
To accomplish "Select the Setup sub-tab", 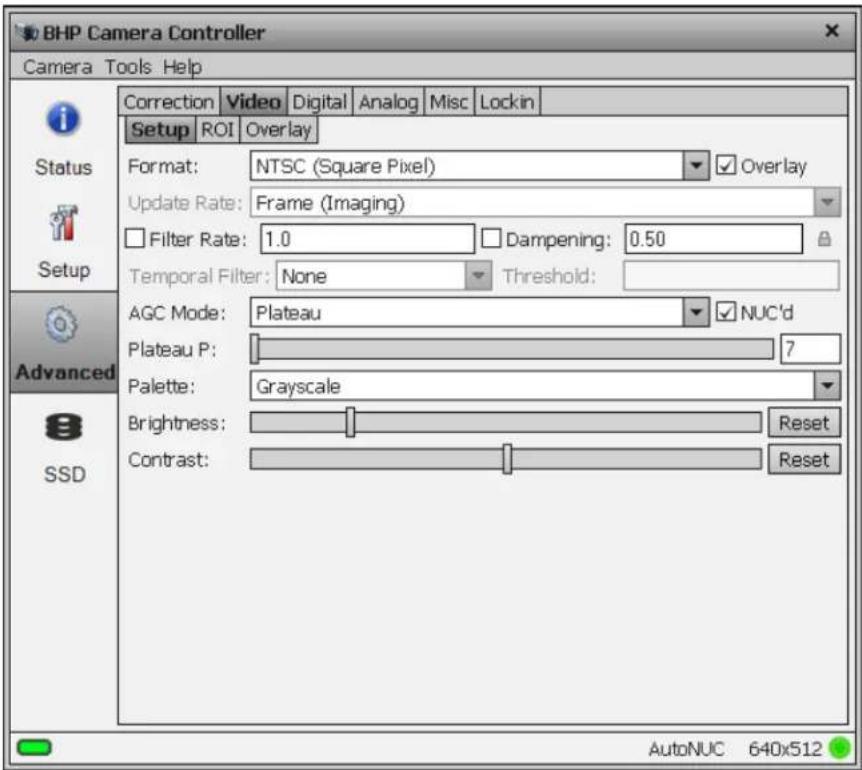I will coord(160,130).
